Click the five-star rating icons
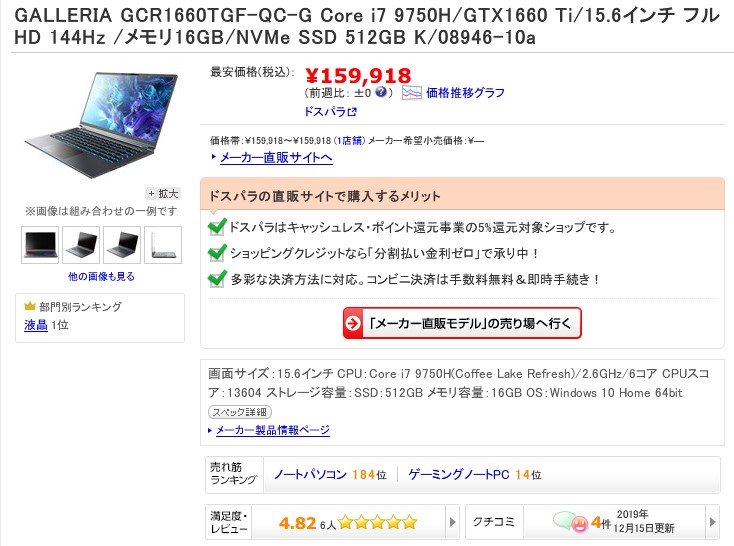The width and height of the screenshot is (734, 546). coord(377,522)
